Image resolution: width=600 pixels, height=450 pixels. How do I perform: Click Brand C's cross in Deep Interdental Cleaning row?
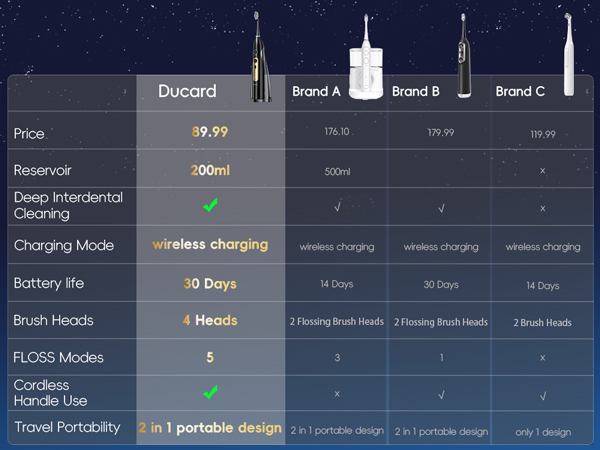tap(543, 209)
